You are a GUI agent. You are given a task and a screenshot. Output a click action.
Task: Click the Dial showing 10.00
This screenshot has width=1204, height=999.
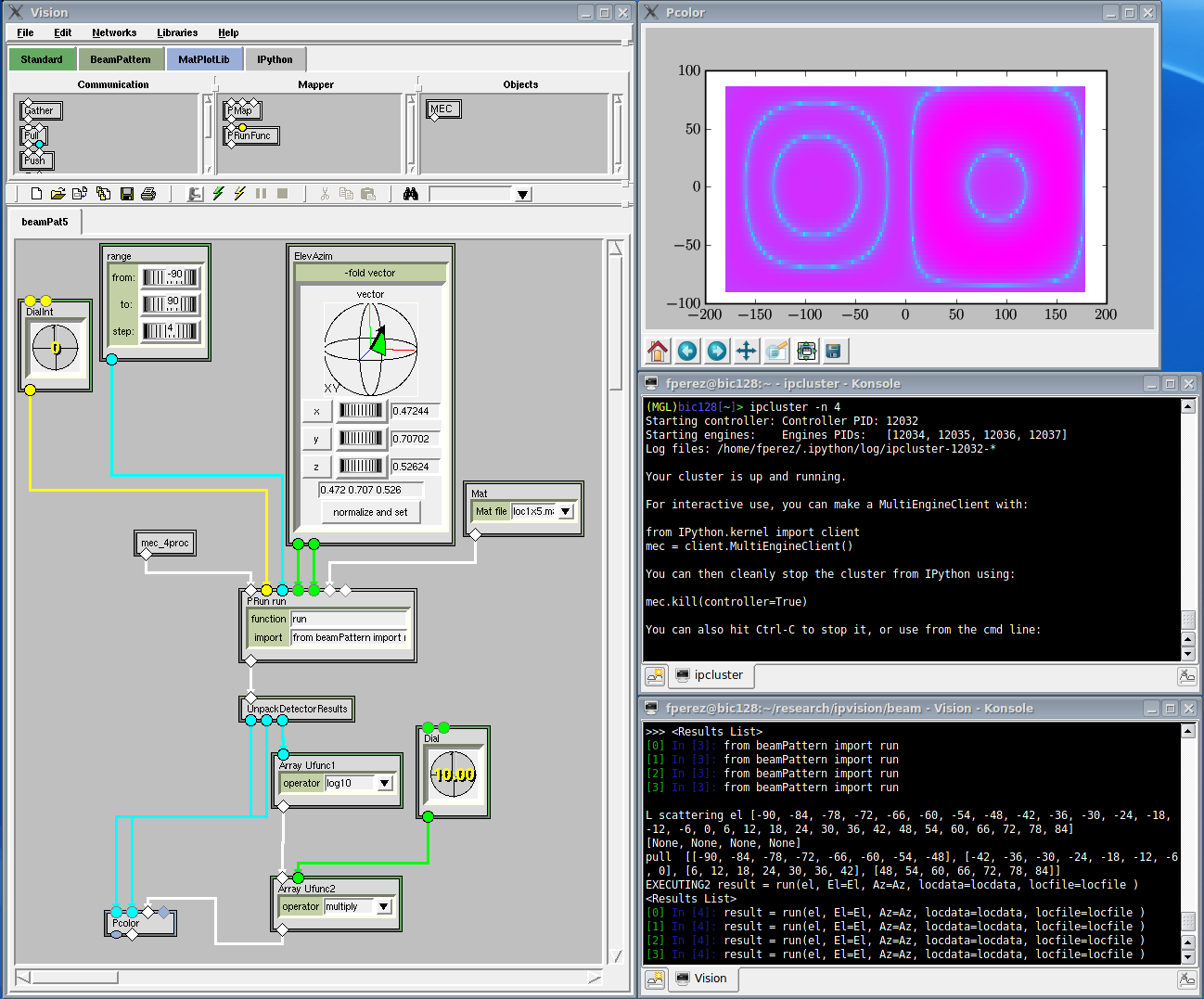pos(453,775)
